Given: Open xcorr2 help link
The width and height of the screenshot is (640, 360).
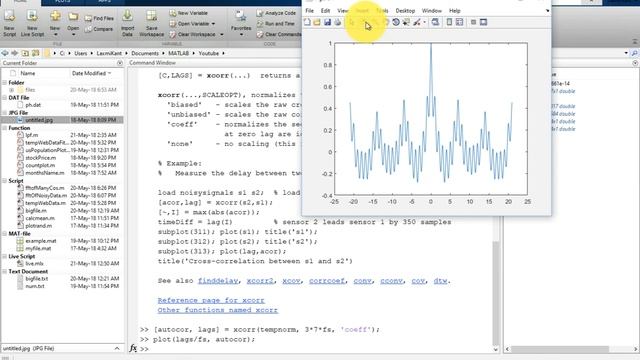Looking at the screenshot, I should (260, 281).
